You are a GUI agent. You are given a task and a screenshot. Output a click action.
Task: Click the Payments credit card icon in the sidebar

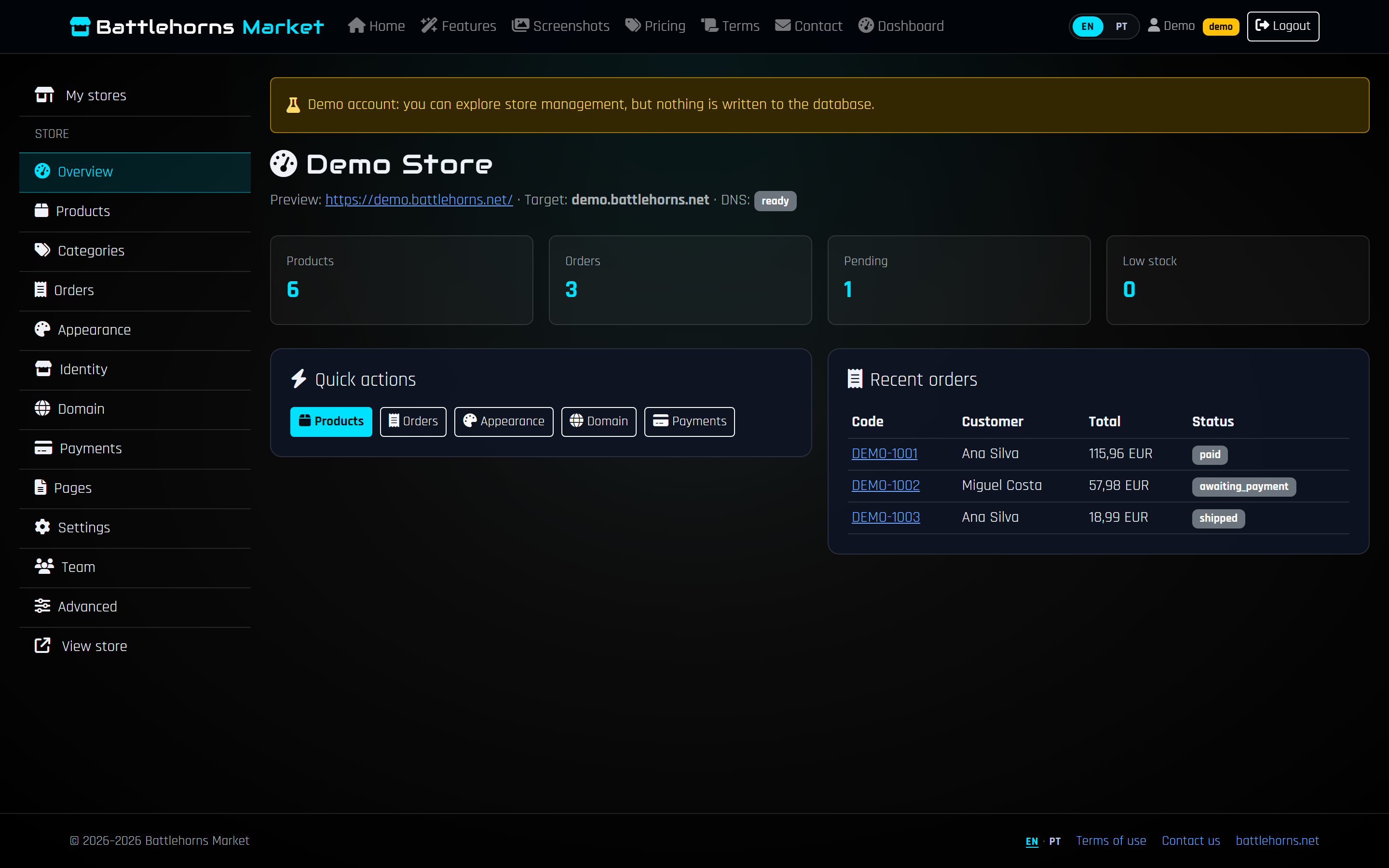pos(43,448)
